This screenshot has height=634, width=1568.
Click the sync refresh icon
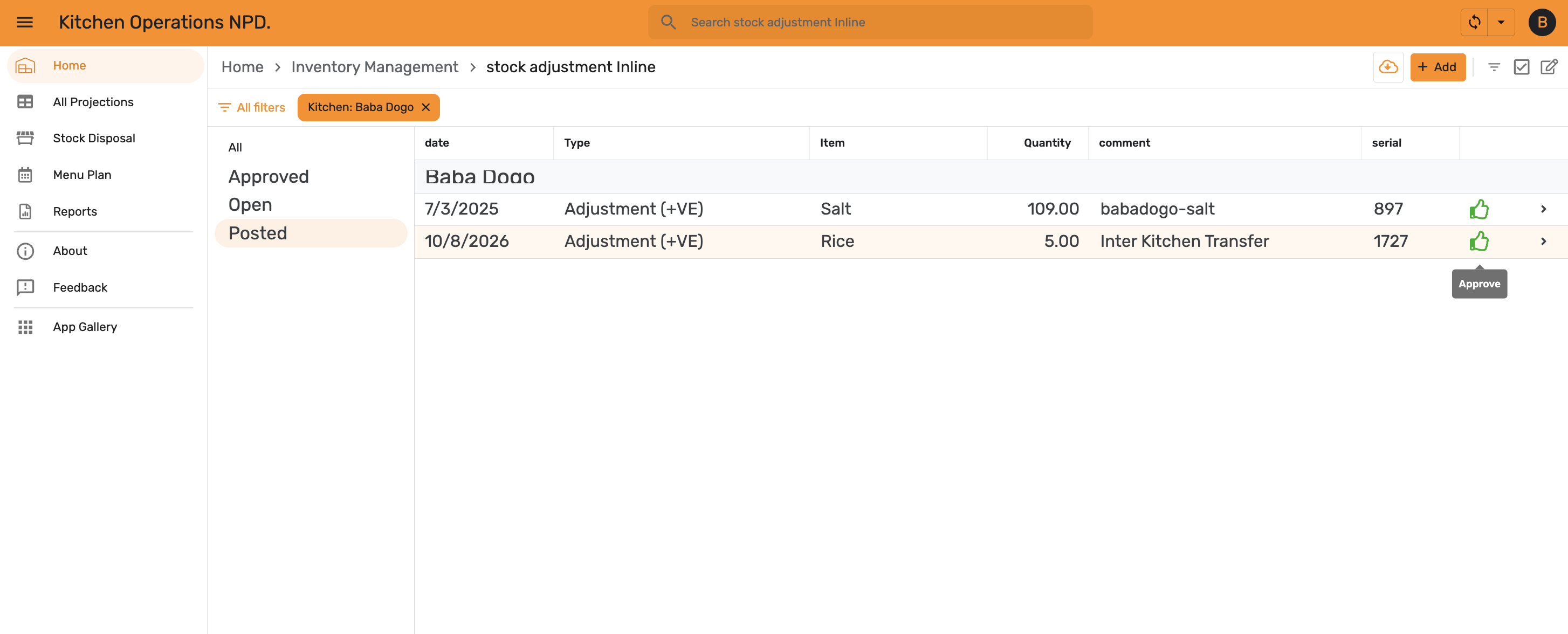tap(1474, 23)
